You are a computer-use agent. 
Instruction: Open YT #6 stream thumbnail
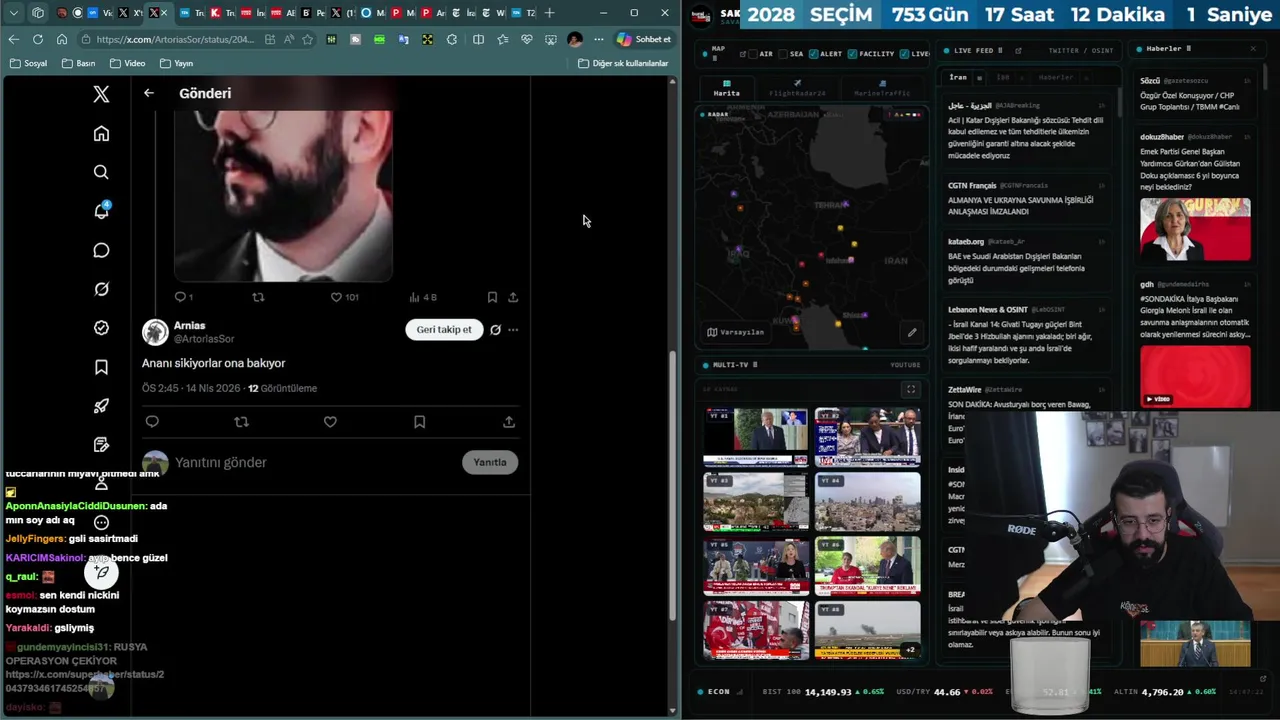click(x=867, y=566)
